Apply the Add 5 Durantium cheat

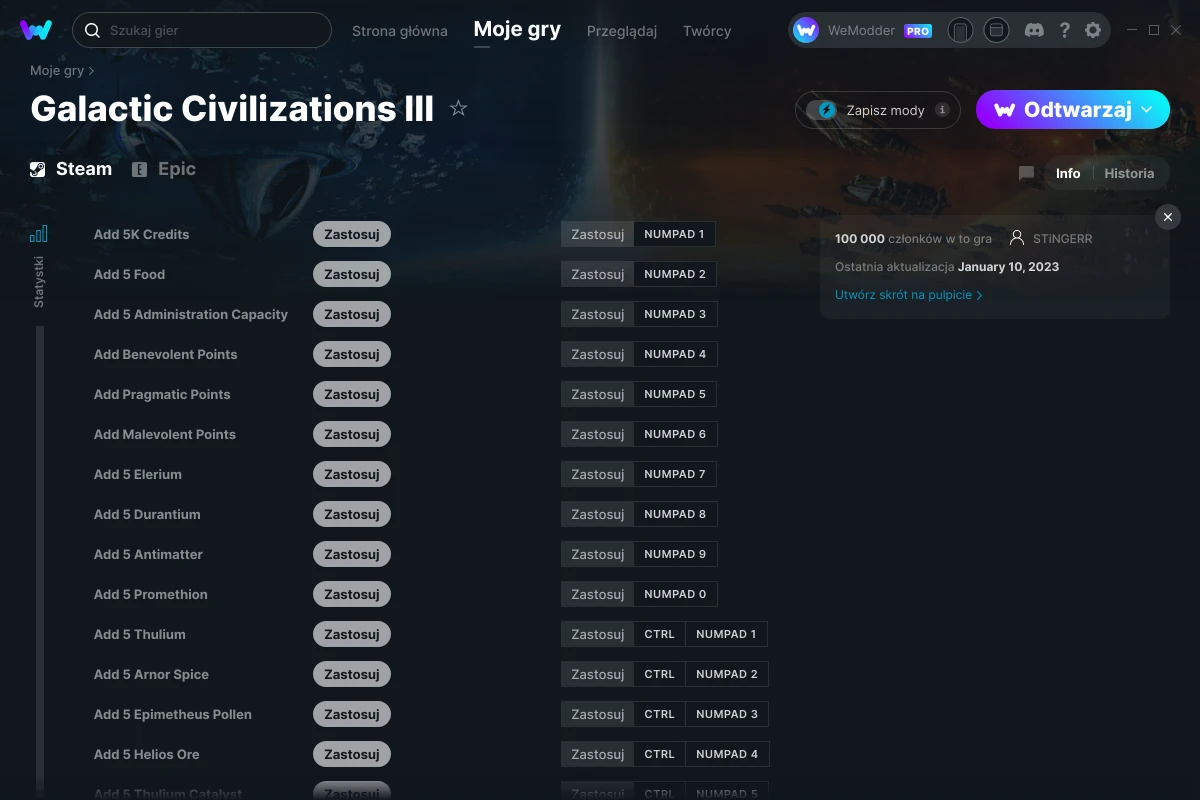pos(352,514)
